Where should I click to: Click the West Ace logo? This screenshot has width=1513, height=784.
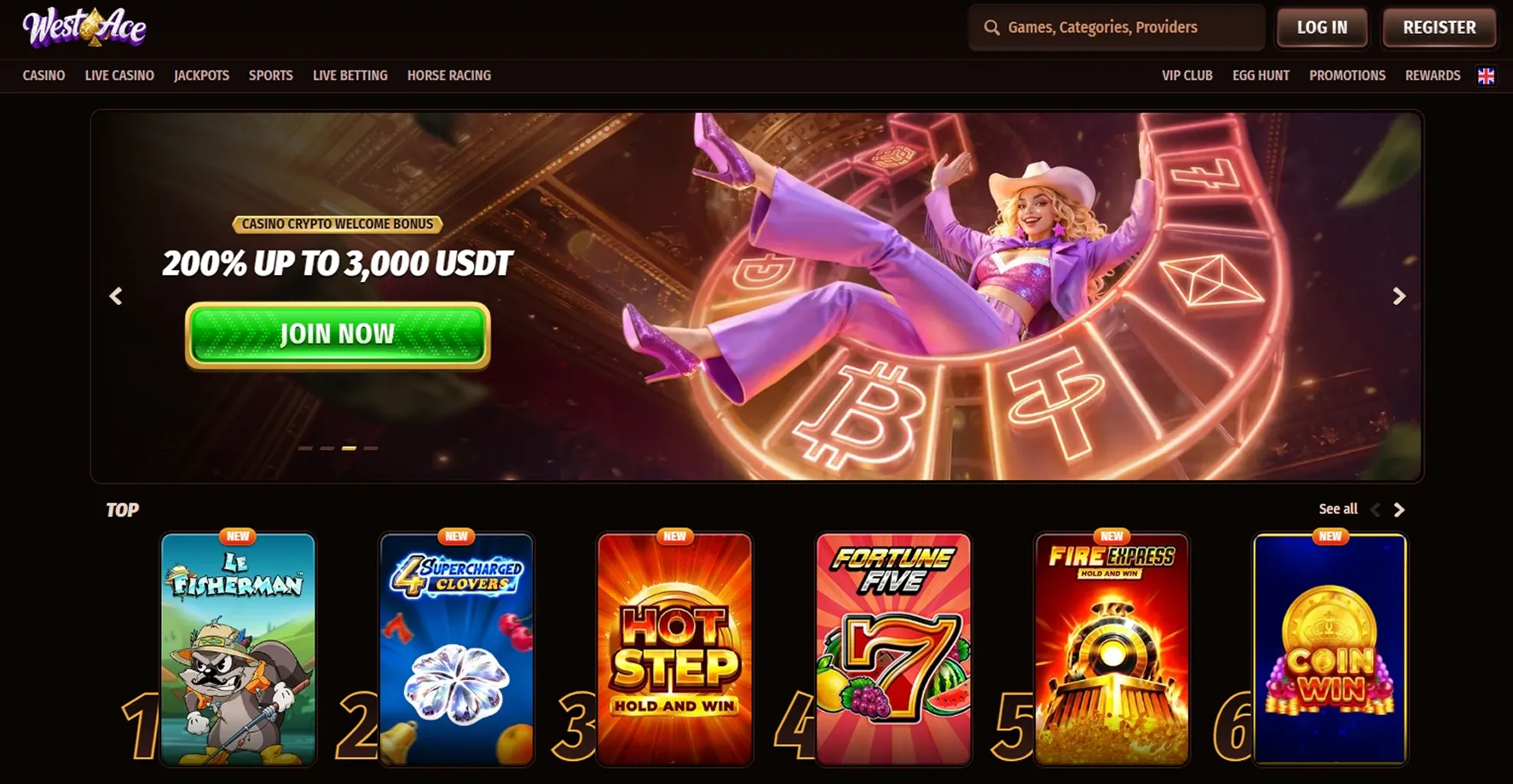pos(84,27)
